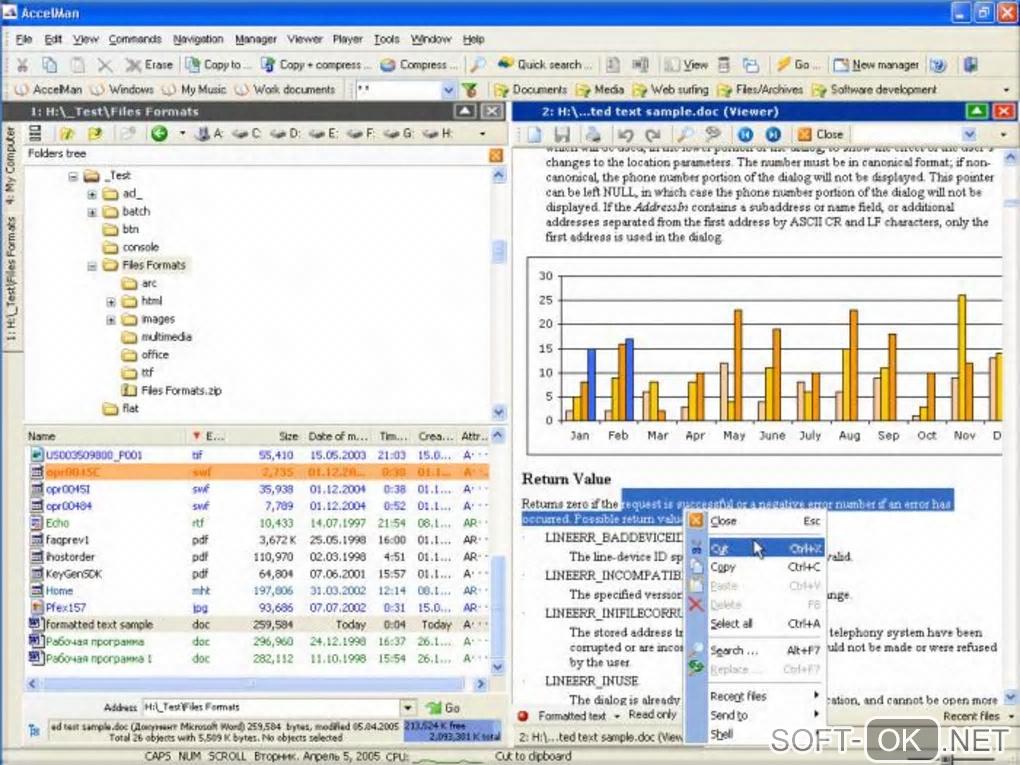Open the file mask dropdown arrow
The width and height of the screenshot is (1020, 765).
tap(448, 90)
